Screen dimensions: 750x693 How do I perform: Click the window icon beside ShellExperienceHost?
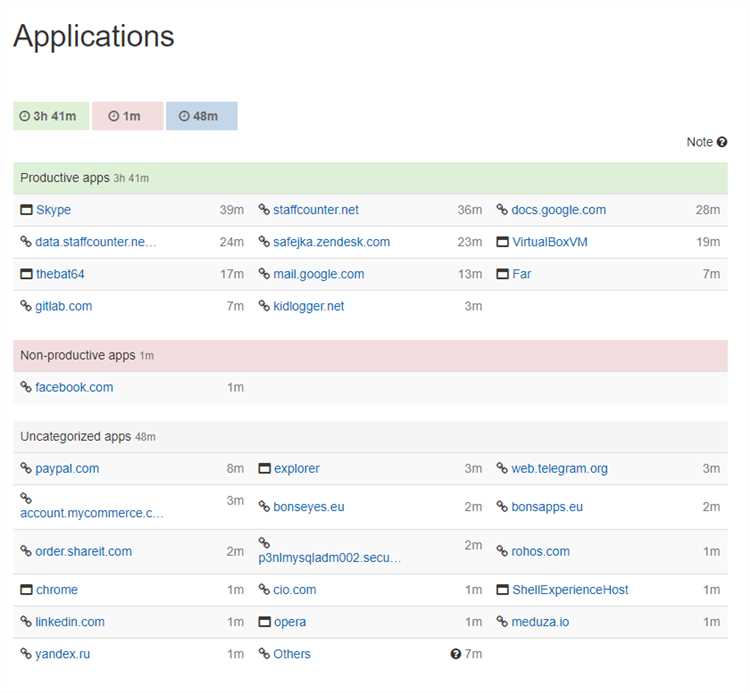tap(502, 590)
